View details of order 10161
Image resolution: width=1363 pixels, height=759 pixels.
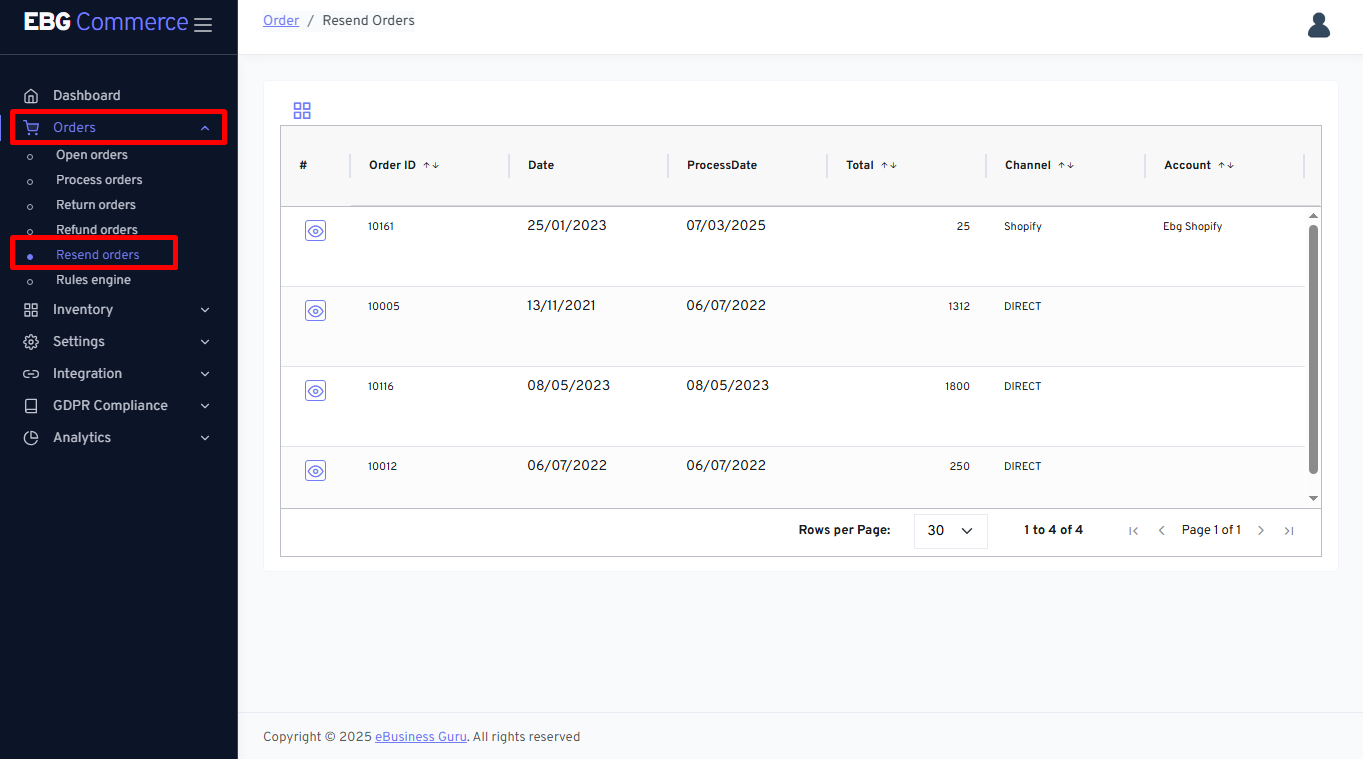pos(315,230)
